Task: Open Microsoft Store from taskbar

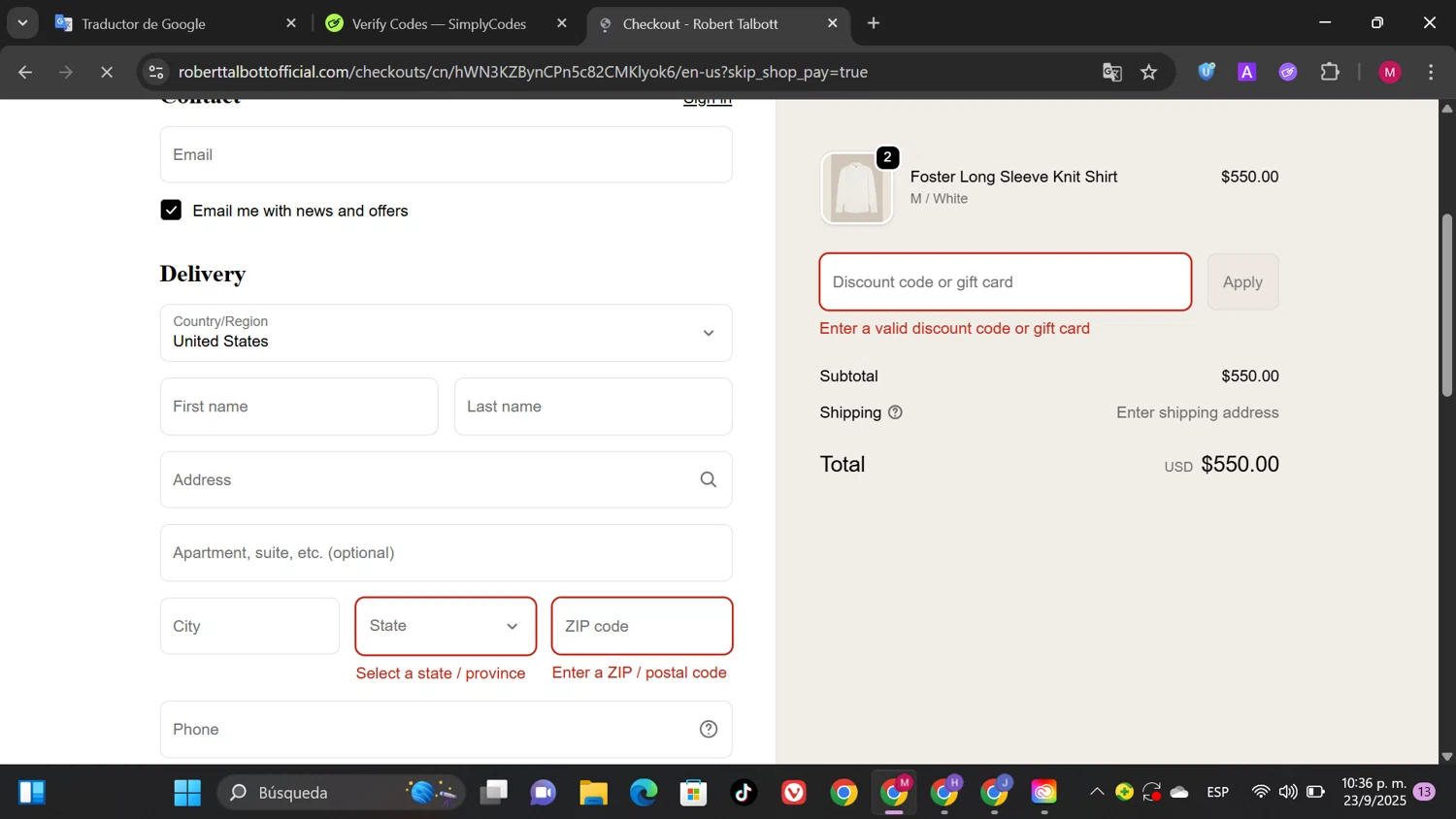Action: (x=693, y=793)
